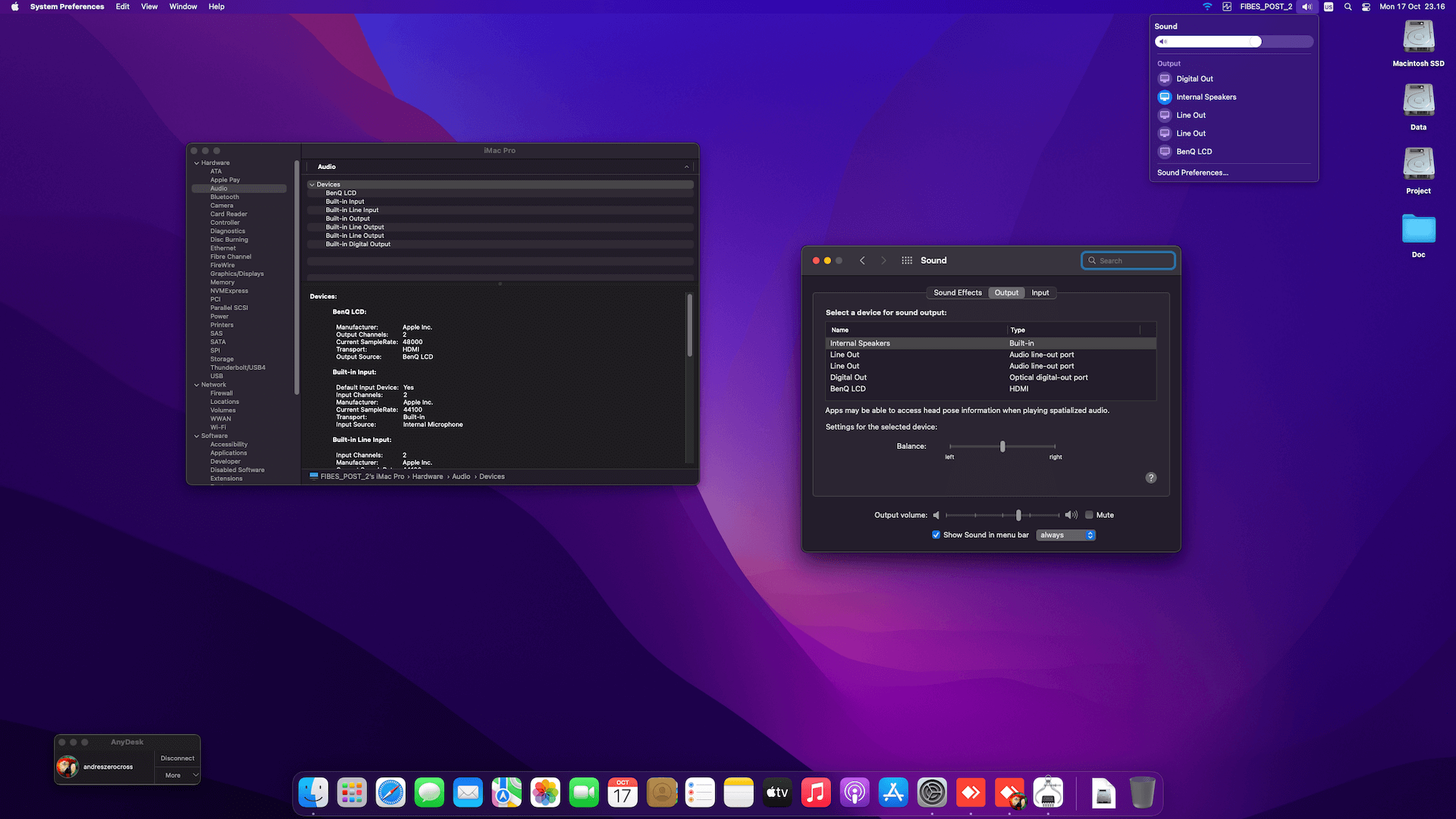1456x819 pixels.
Task: Switch to the Input tab
Action: 1040,293
